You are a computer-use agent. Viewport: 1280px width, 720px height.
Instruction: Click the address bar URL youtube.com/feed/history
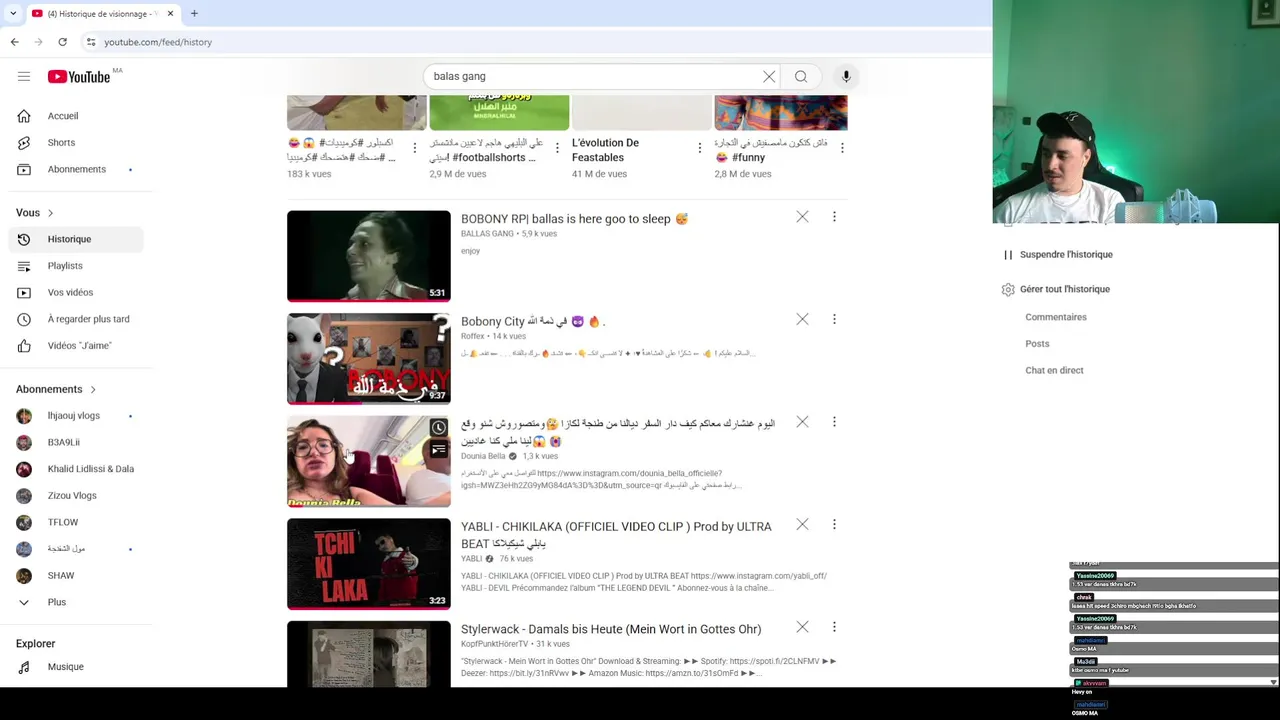tap(158, 42)
